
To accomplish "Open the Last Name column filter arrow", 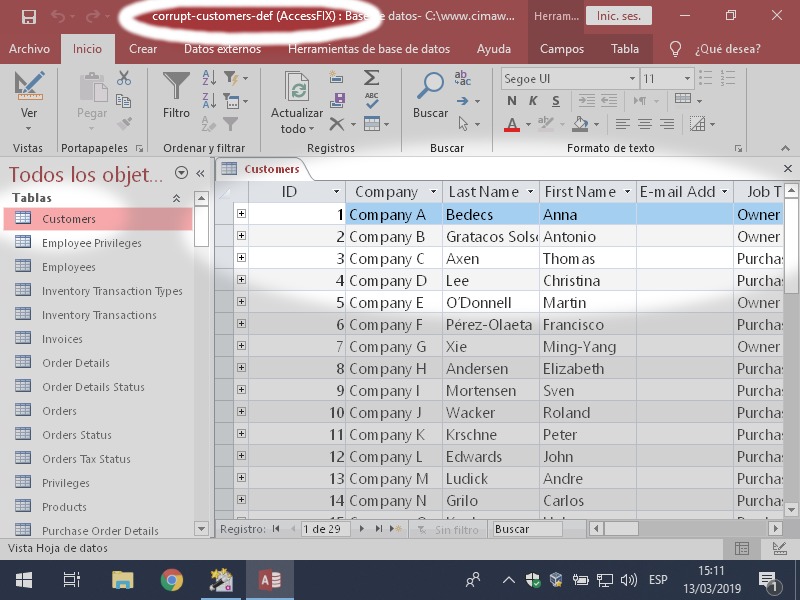I will [x=529, y=192].
